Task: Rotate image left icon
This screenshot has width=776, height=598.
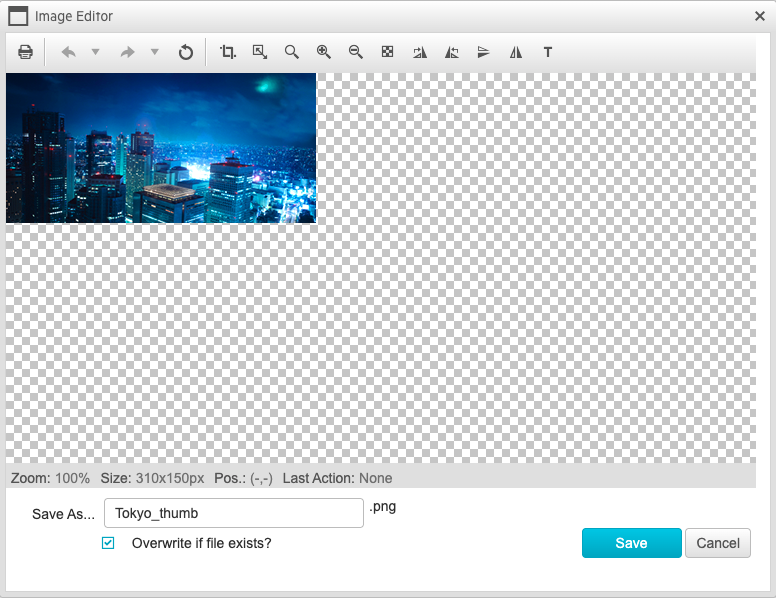Action: pyautogui.click(x=451, y=52)
